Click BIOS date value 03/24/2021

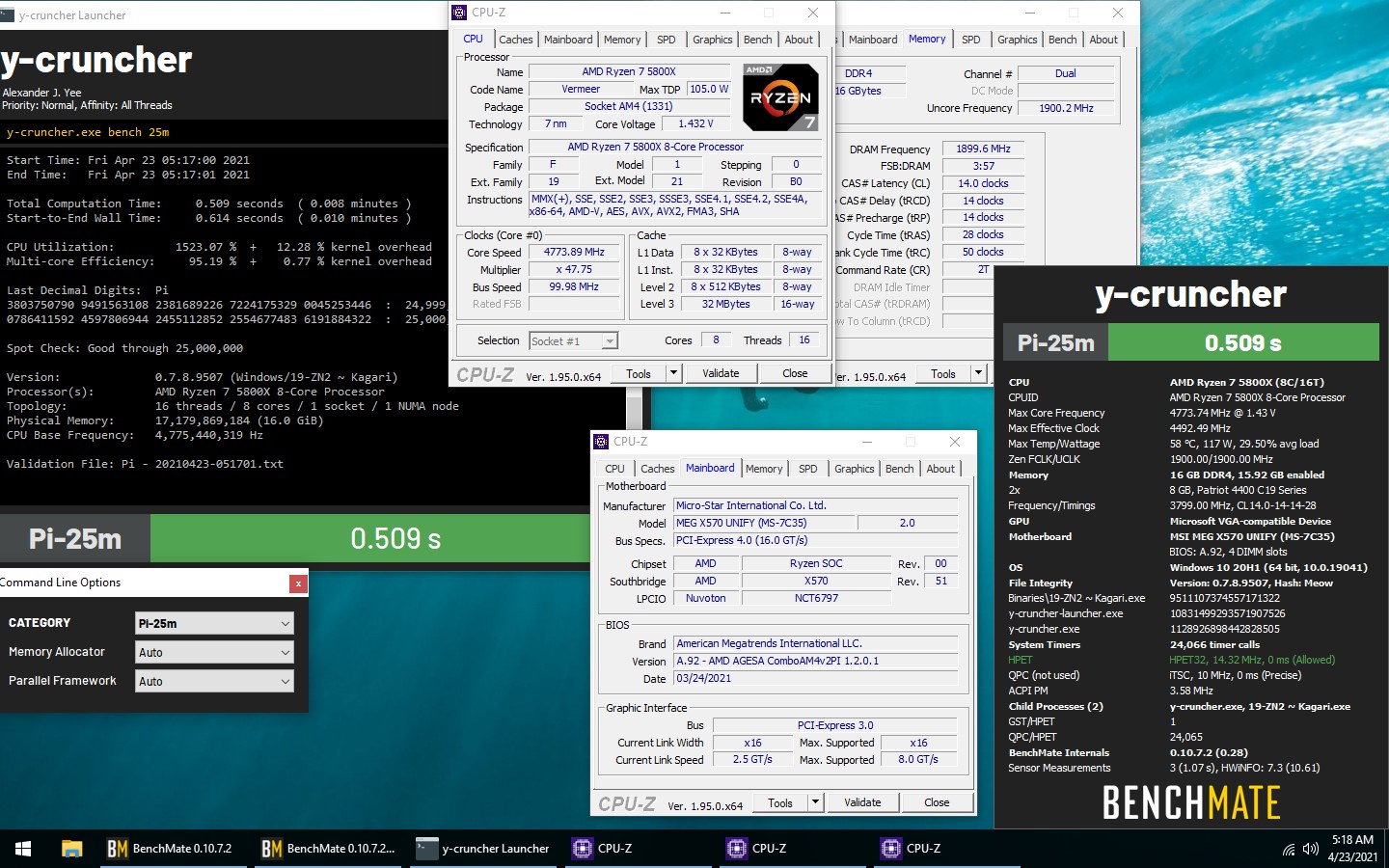(815, 678)
